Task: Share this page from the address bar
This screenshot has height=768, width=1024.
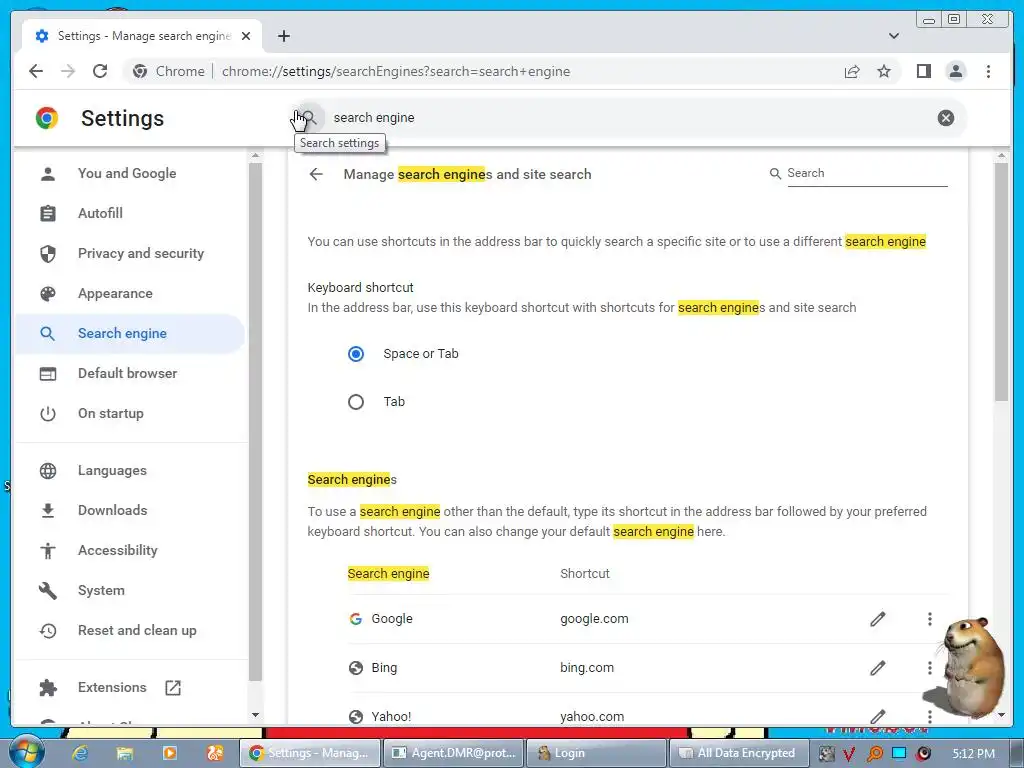Action: click(x=852, y=71)
